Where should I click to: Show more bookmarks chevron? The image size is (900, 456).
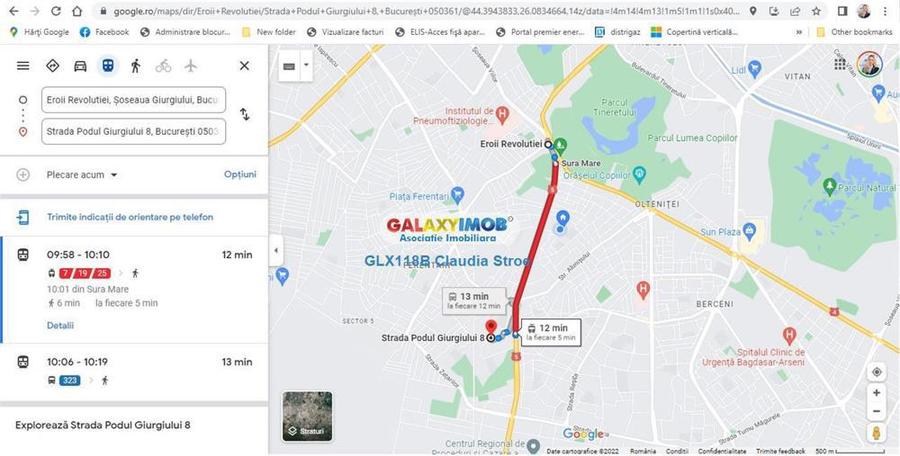(799, 33)
